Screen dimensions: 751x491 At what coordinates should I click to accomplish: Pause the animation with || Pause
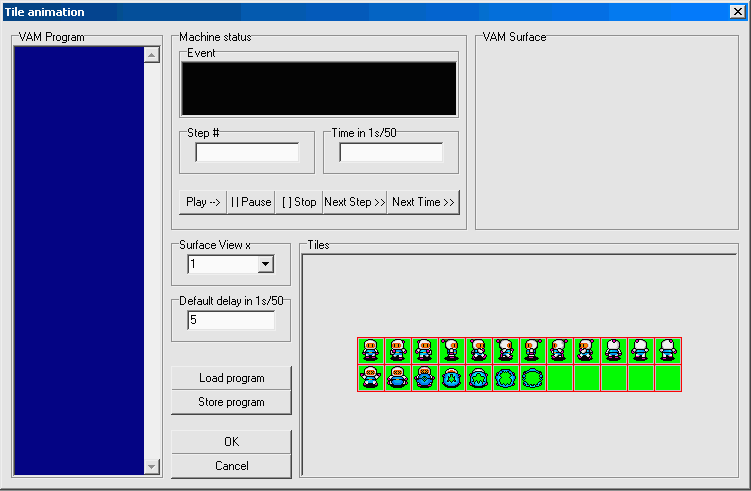[x=250, y=202]
